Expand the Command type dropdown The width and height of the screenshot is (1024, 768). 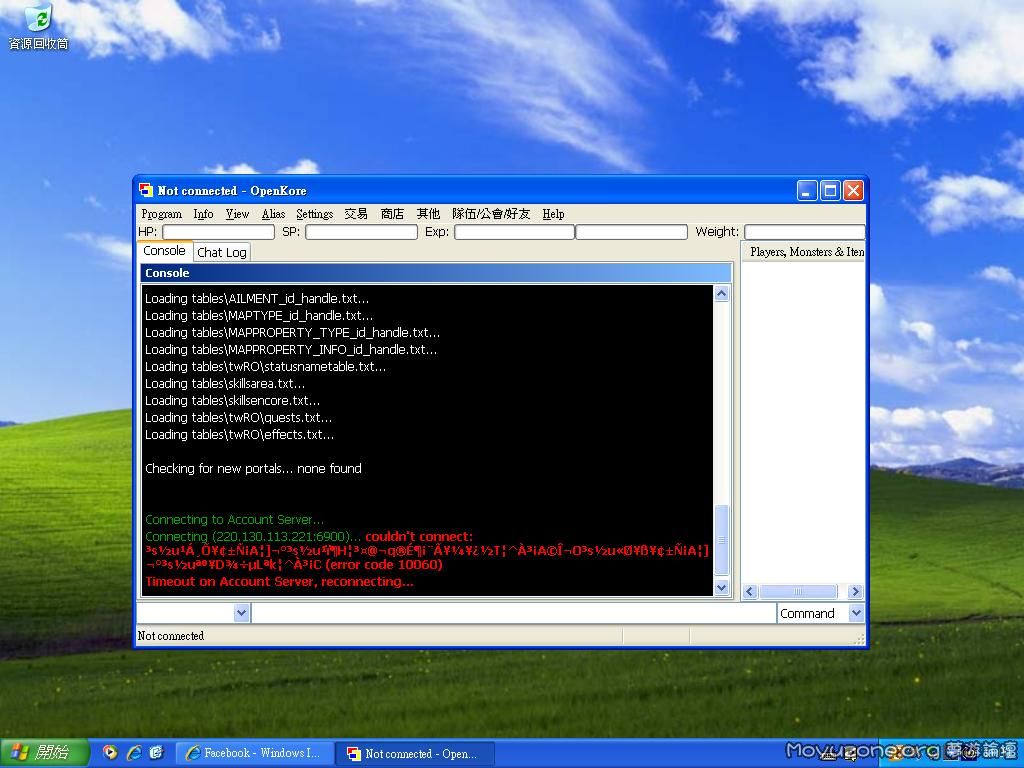click(x=856, y=613)
